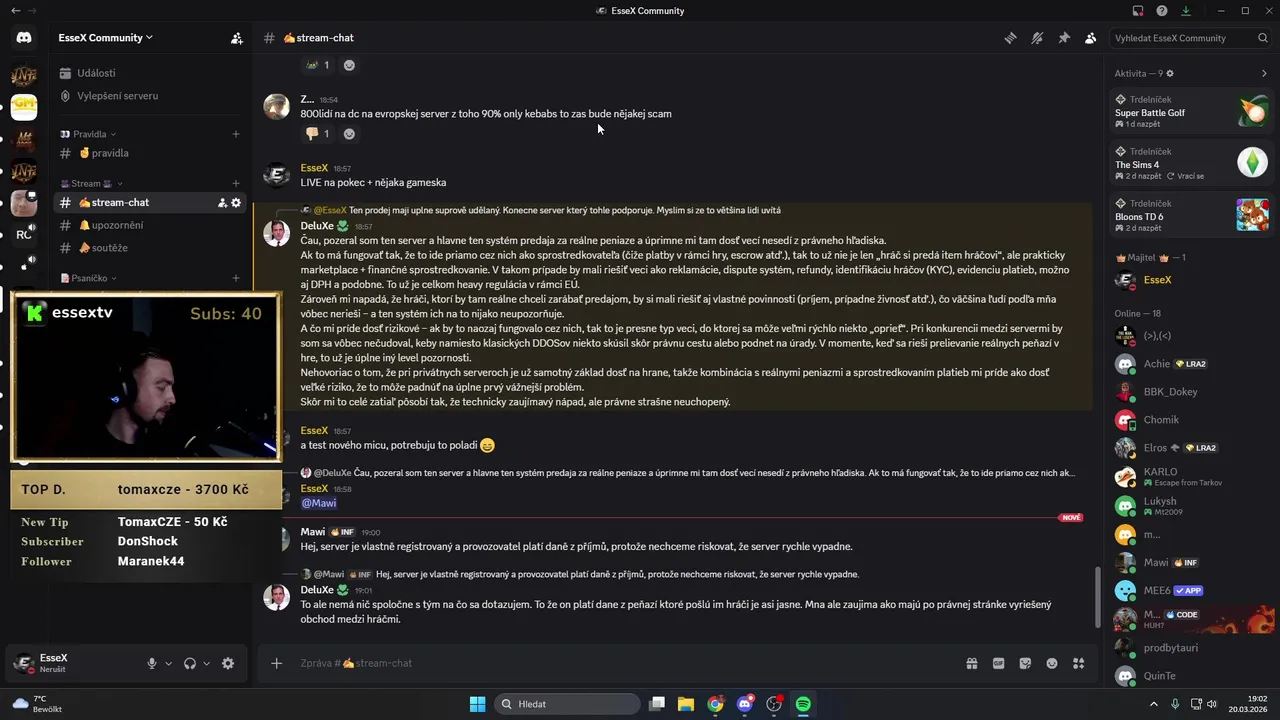
Task: Add channel to Psaníčko category plus
Action: (x=236, y=278)
